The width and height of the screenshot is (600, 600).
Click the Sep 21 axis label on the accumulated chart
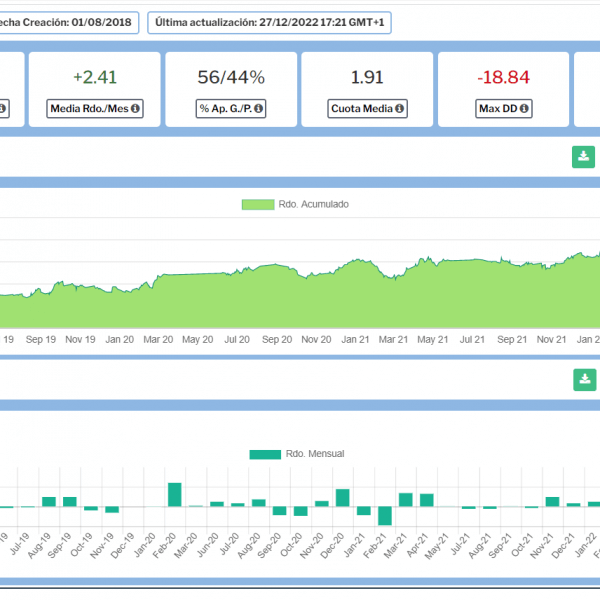pos(512,339)
